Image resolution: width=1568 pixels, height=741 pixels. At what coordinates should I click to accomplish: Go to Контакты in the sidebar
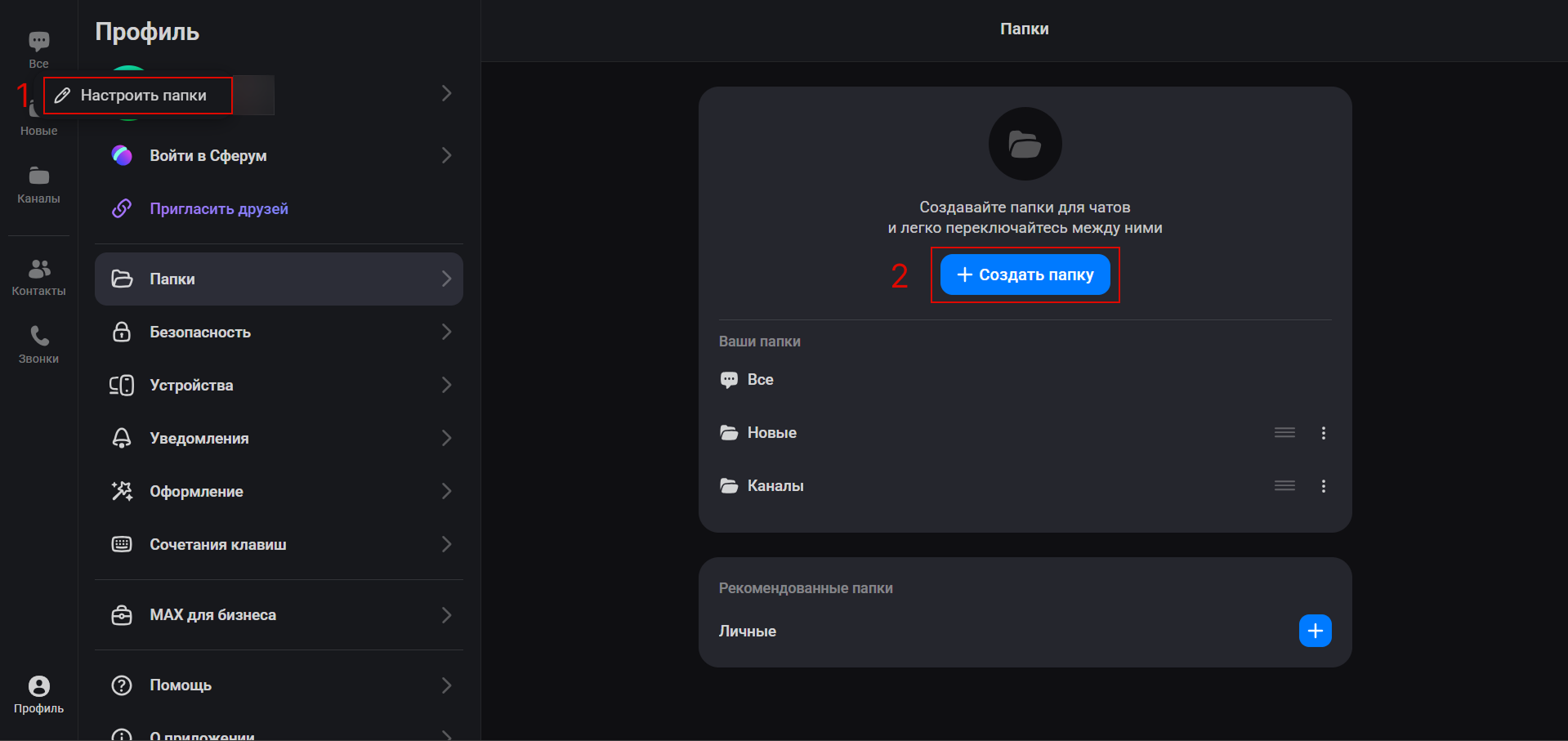coord(38,277)
